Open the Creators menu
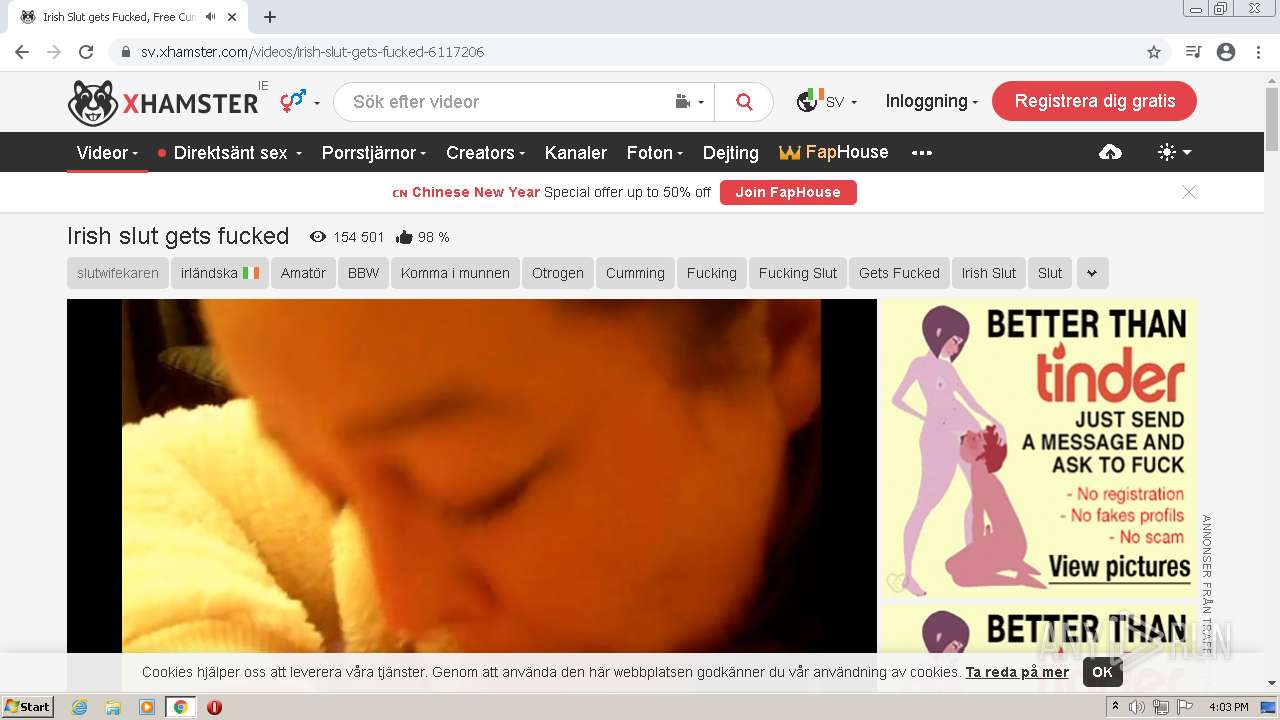 point(485,153)
